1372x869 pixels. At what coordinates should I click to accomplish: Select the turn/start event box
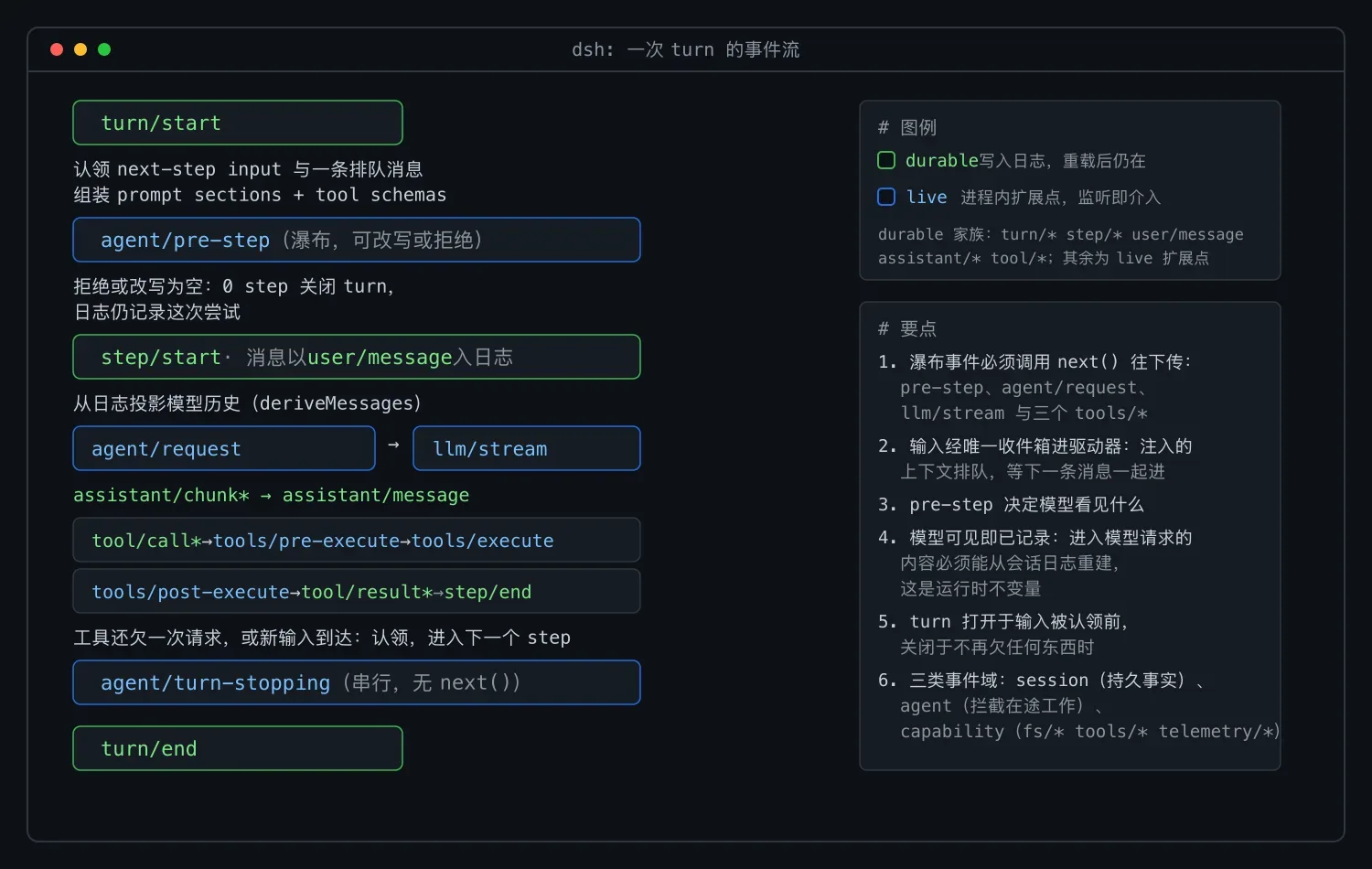point(238,123)
